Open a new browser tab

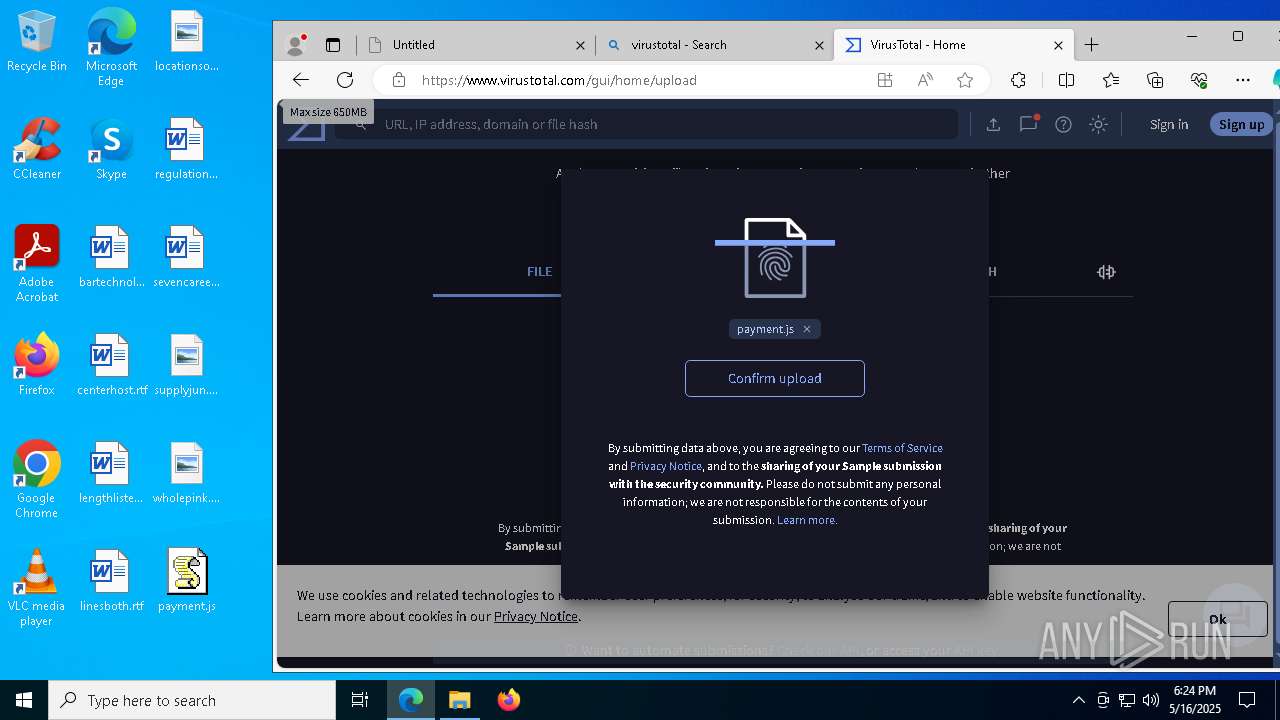click(1091, 45)
